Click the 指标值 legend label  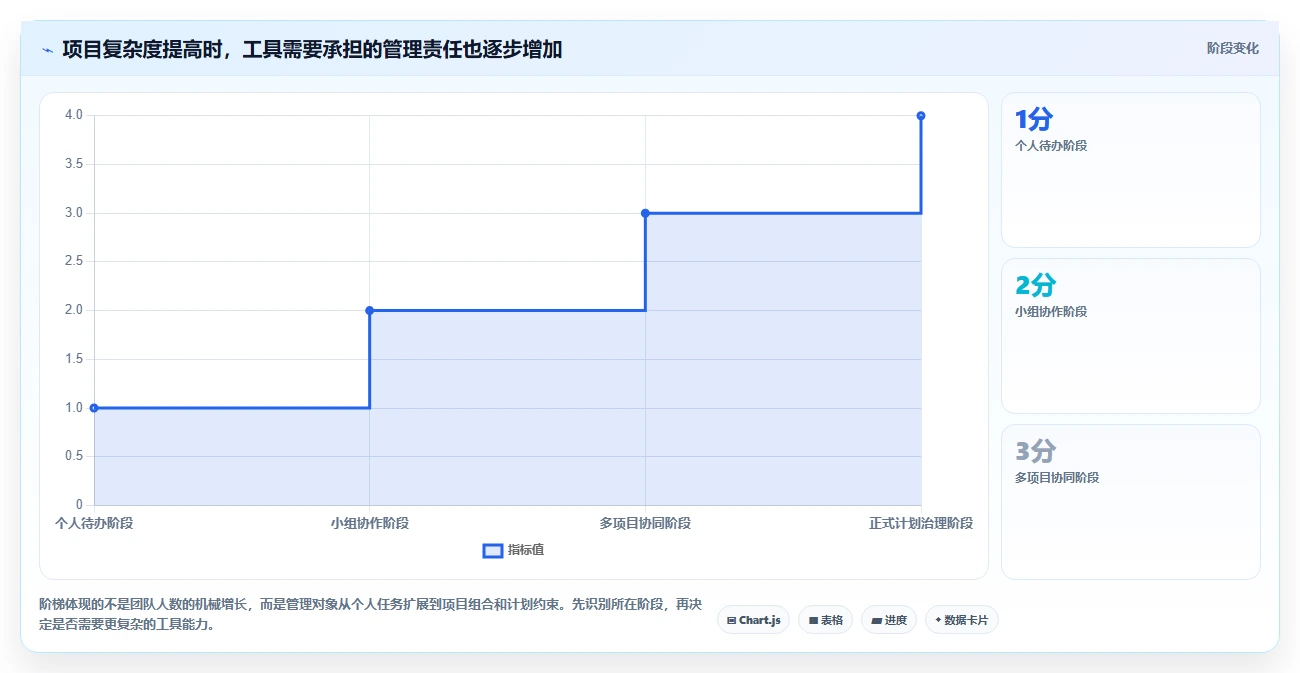[526, 550]
